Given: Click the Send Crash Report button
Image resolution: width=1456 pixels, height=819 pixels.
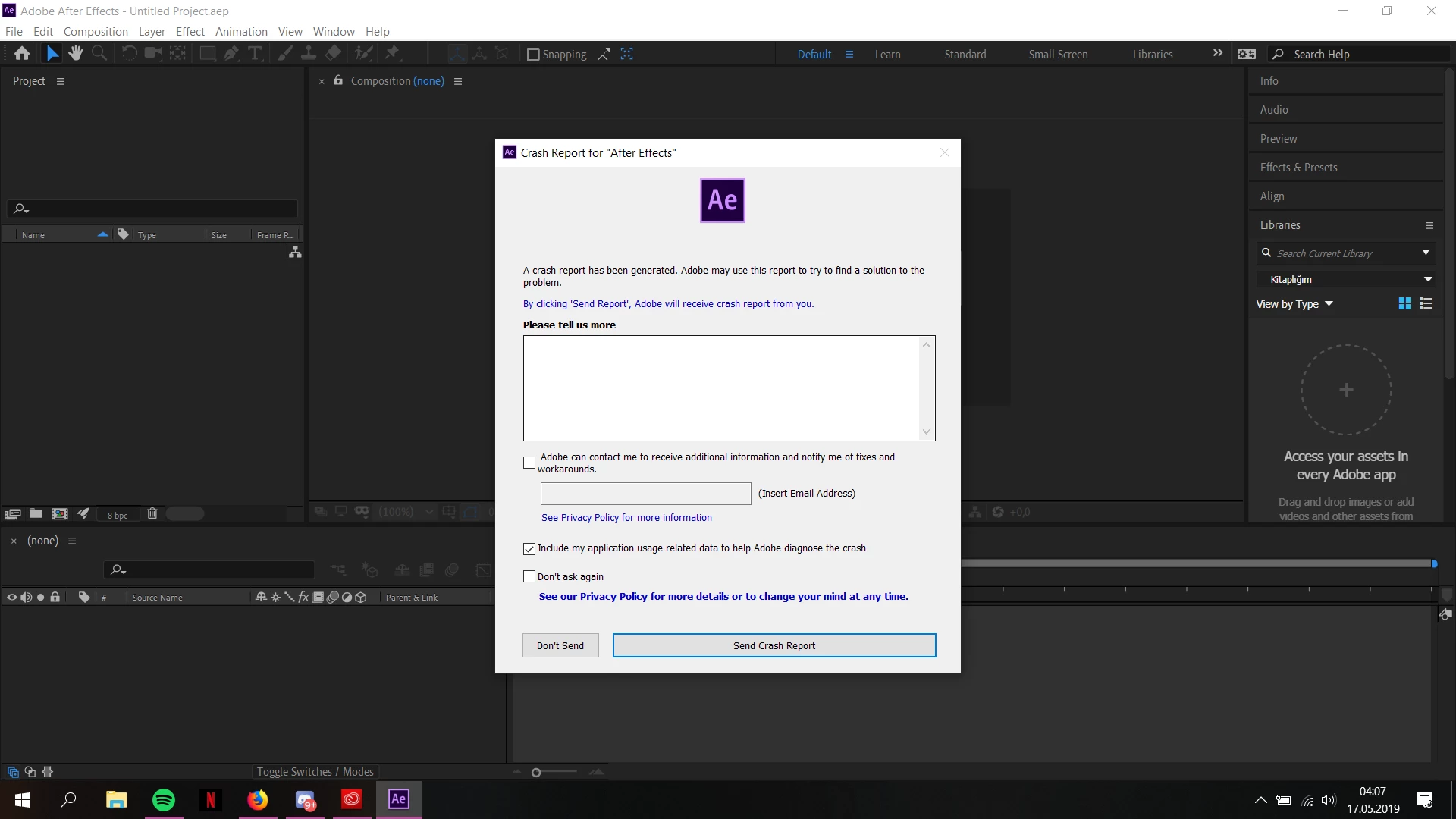Looking at the screenshot, I should 773,645.
